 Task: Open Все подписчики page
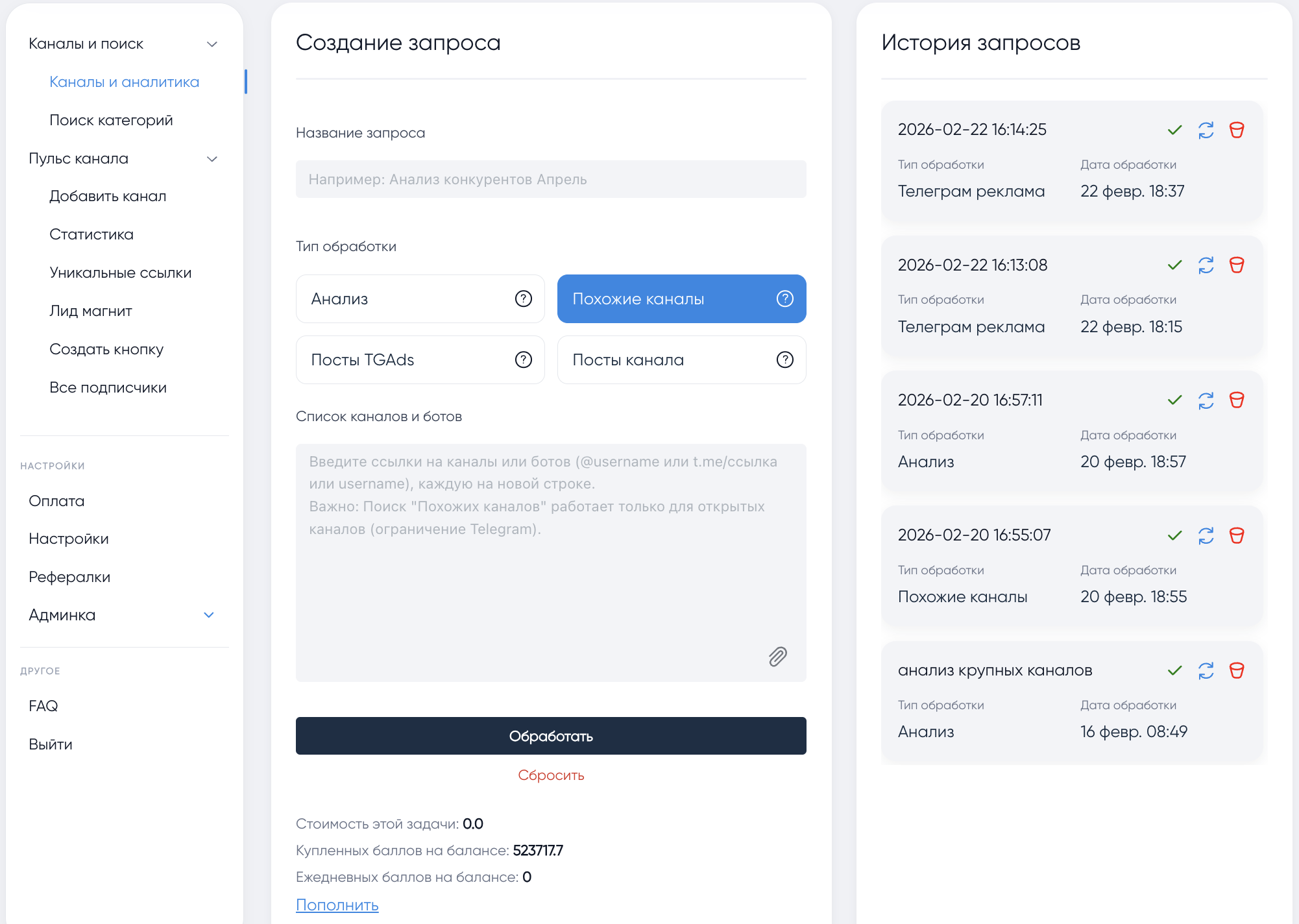pos(108,387)
